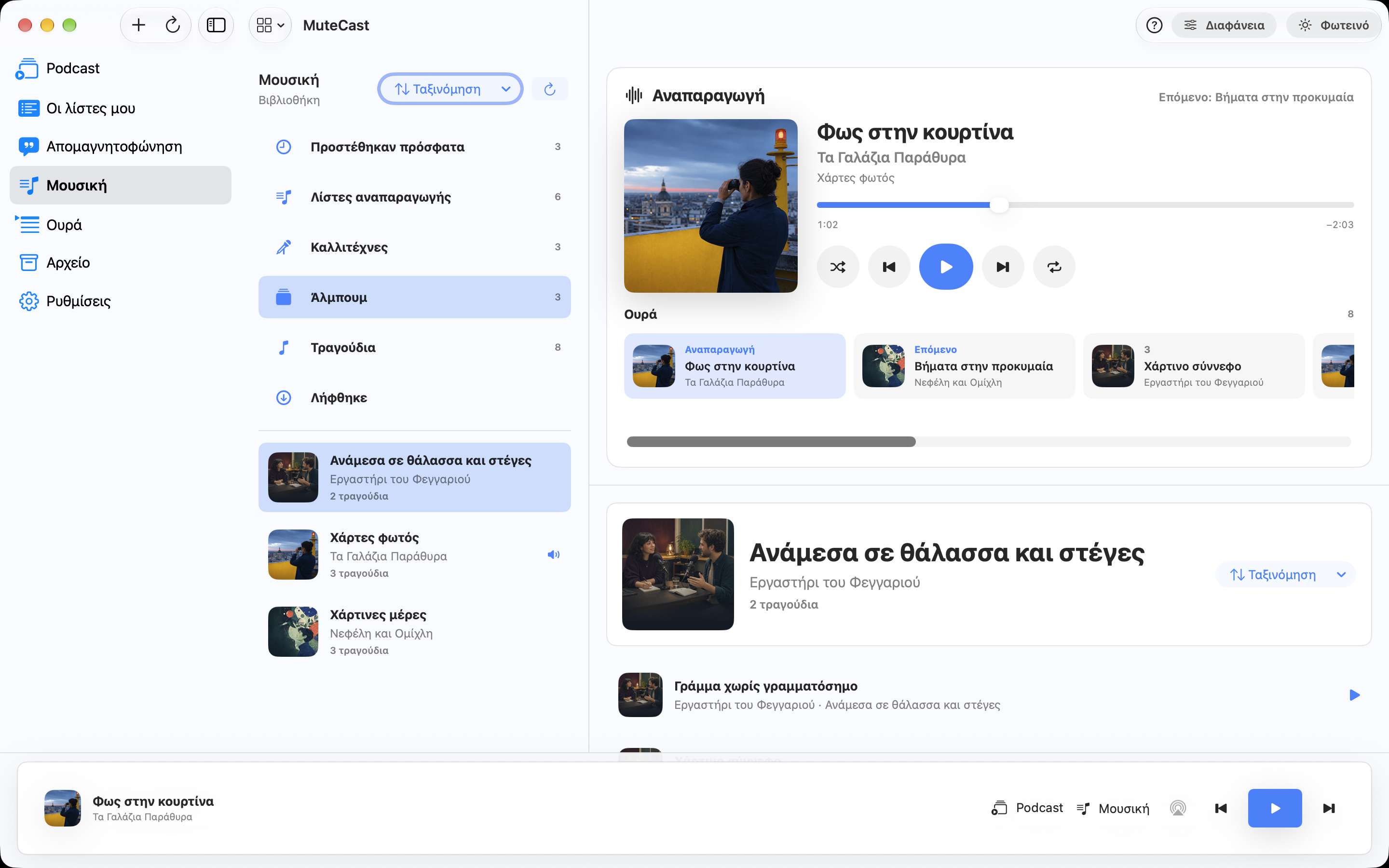1389x868 pixels.
Task: Open Αρχείο in the sidebar
Action: [121, 262]
